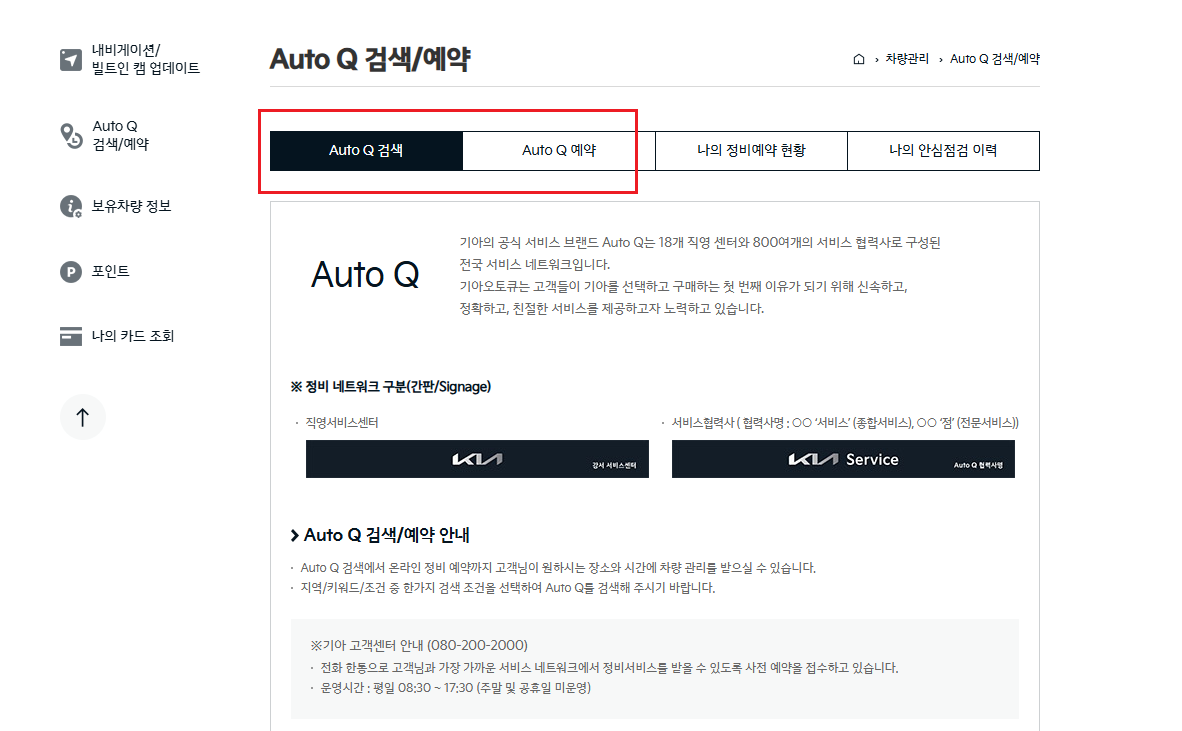This screenshot has height=731, width=1182.
Task: Click the home icon in the breadcrumb
Action: (858, 58)
